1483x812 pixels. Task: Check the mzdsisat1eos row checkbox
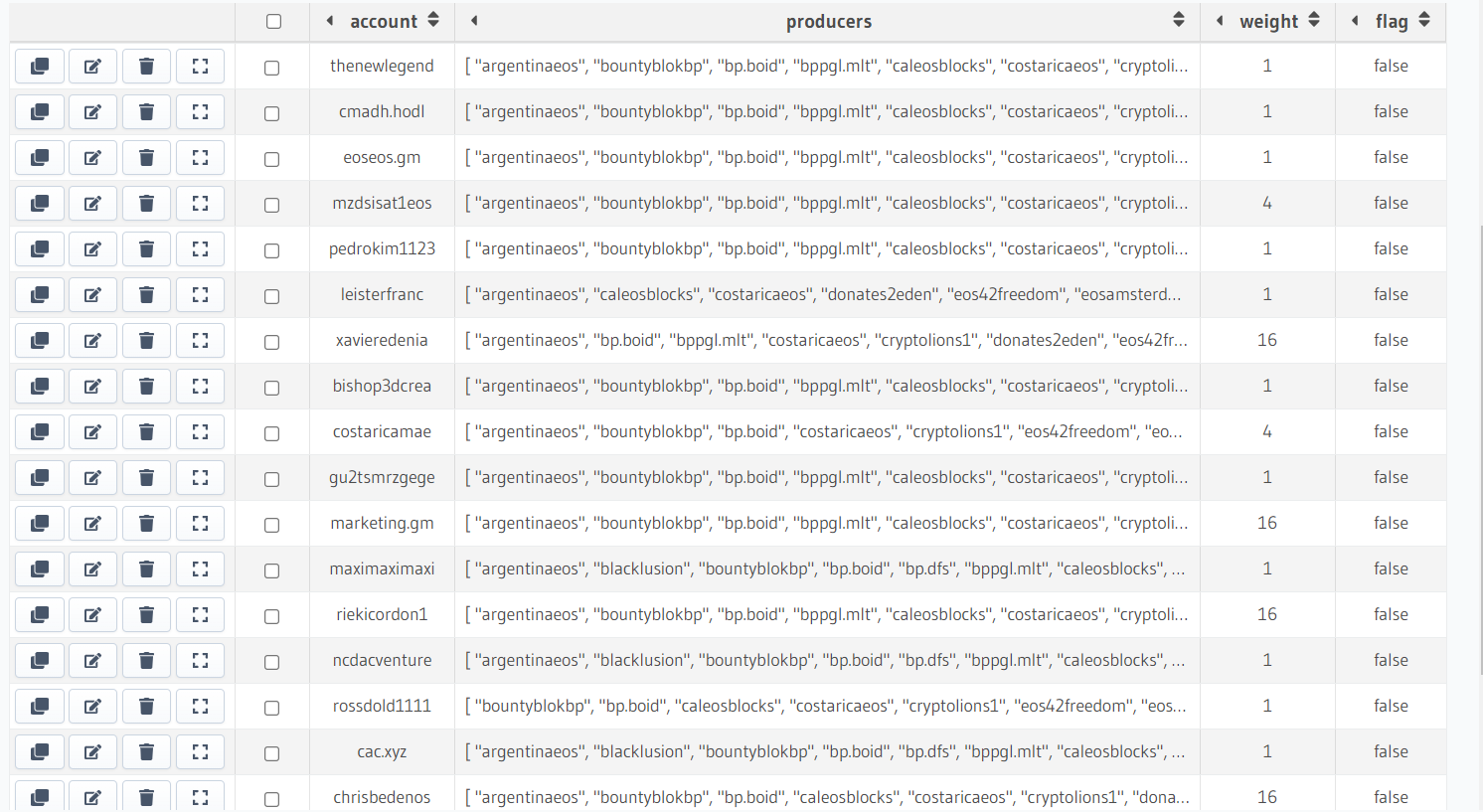coord(271,205)
